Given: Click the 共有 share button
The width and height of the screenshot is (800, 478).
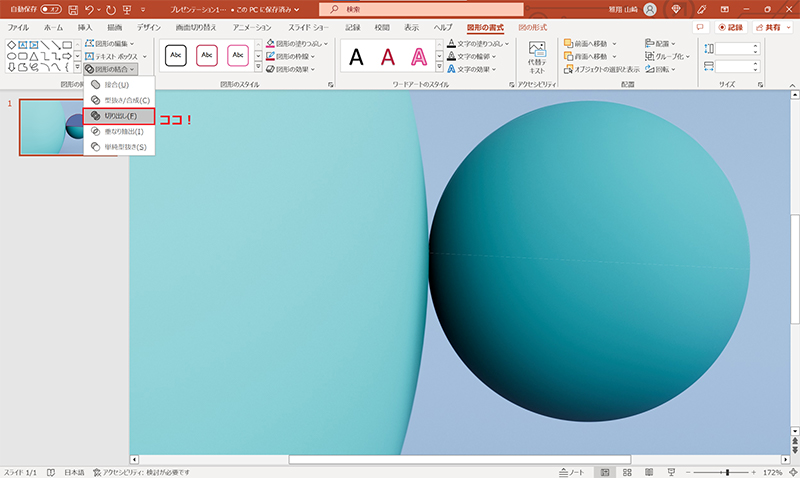Looking at the screenshot, I should click(x=773, y=27).
